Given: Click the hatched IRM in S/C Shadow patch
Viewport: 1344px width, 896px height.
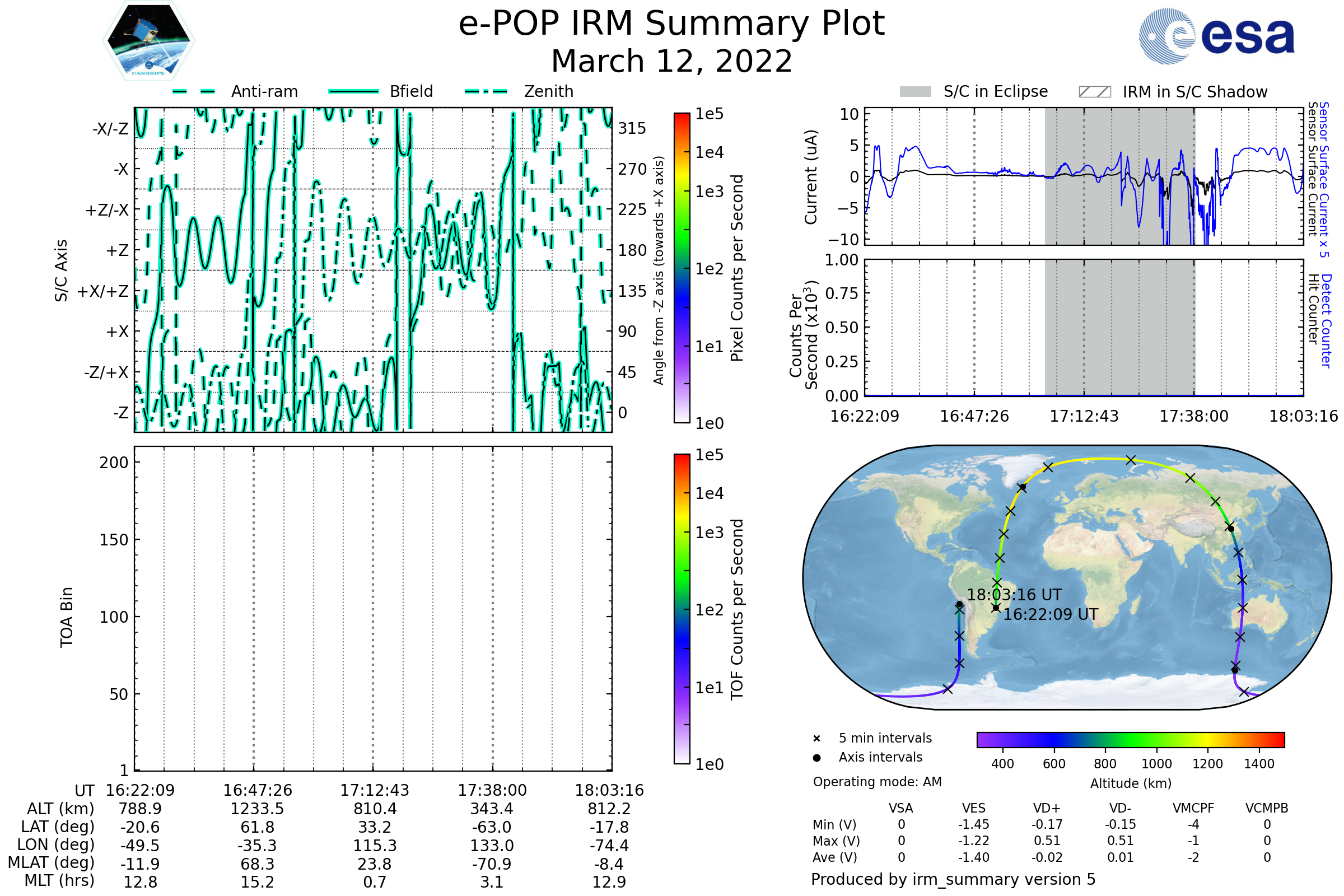Looking at the screenshot, I should (x=1094, y=92).
